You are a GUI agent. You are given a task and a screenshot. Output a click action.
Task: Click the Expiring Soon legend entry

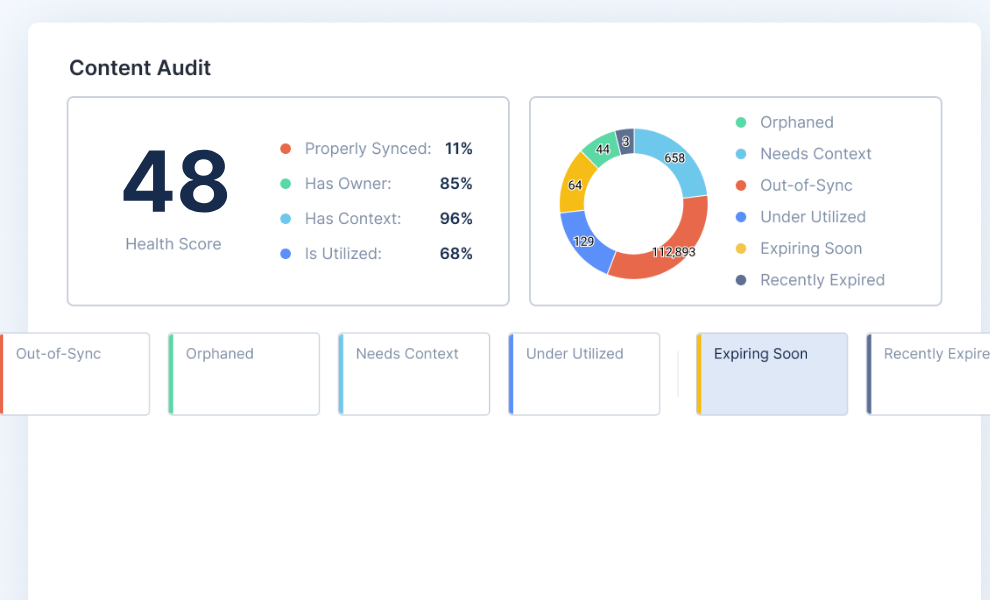click(x=811, y=249)
